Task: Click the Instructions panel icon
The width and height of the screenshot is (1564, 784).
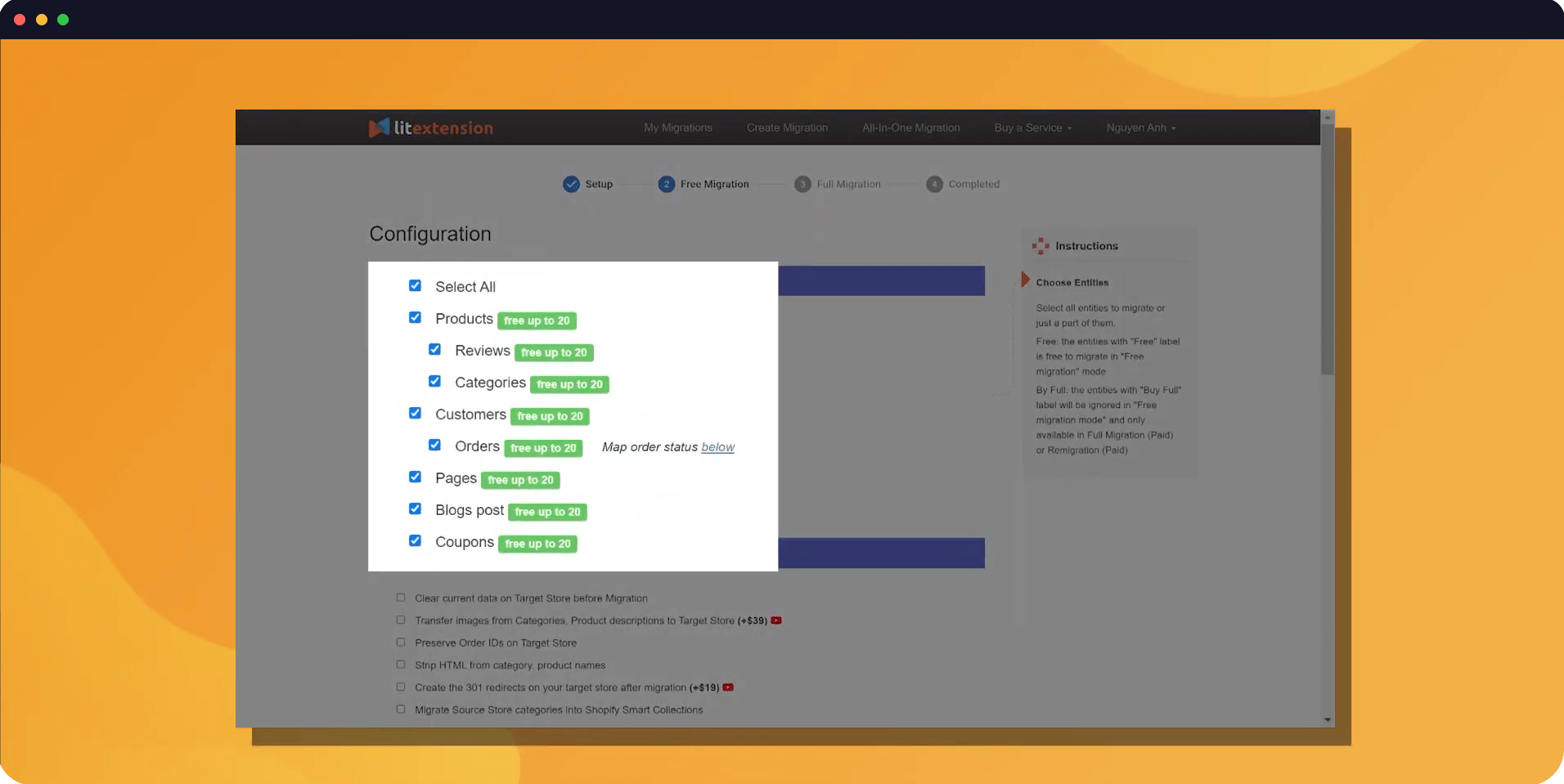Action: [x=1040, y=245]
